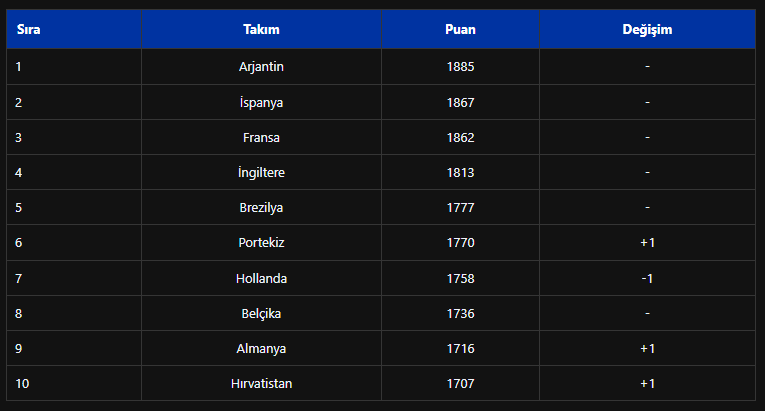This screenshot has height=411, width=765.
Task: Select the İngiltere team cell
Action: pyautogui.click(x=262, y=173)
